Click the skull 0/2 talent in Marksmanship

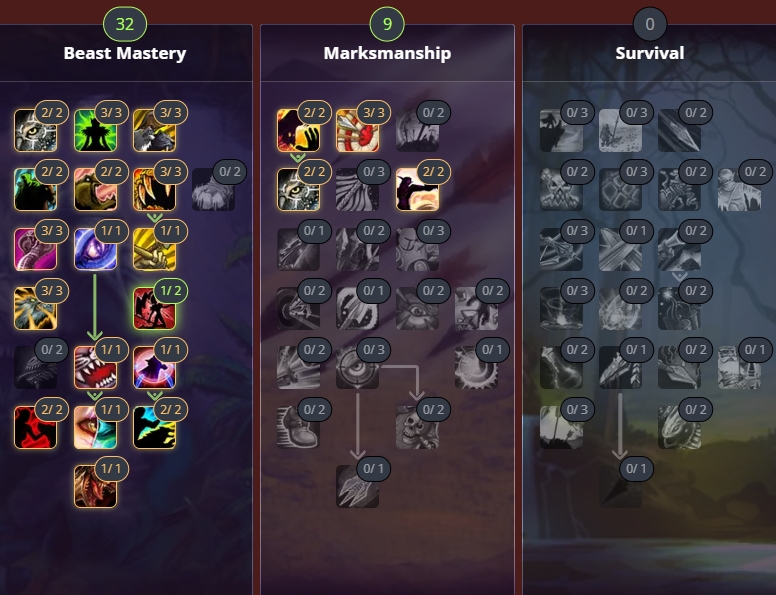(417, 427)
